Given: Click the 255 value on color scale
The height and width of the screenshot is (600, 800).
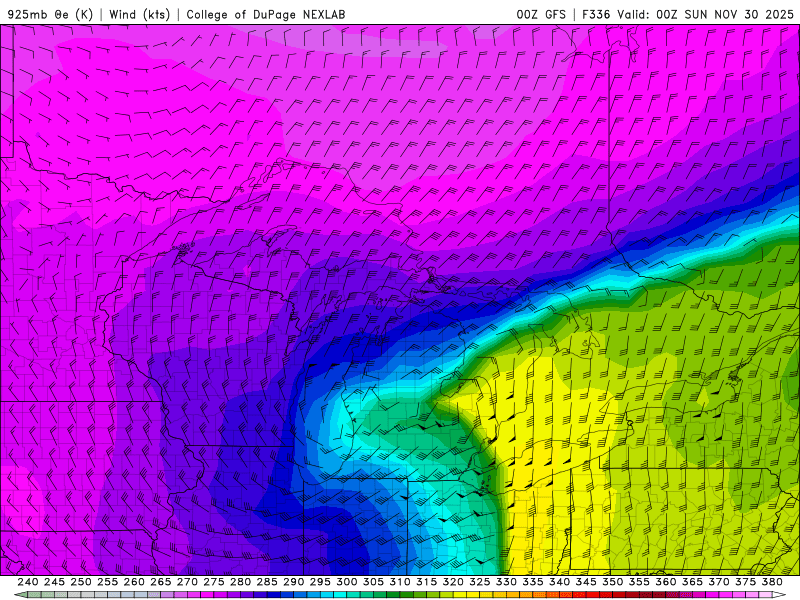Looking at the screenshot, I should tap(107, 582).
